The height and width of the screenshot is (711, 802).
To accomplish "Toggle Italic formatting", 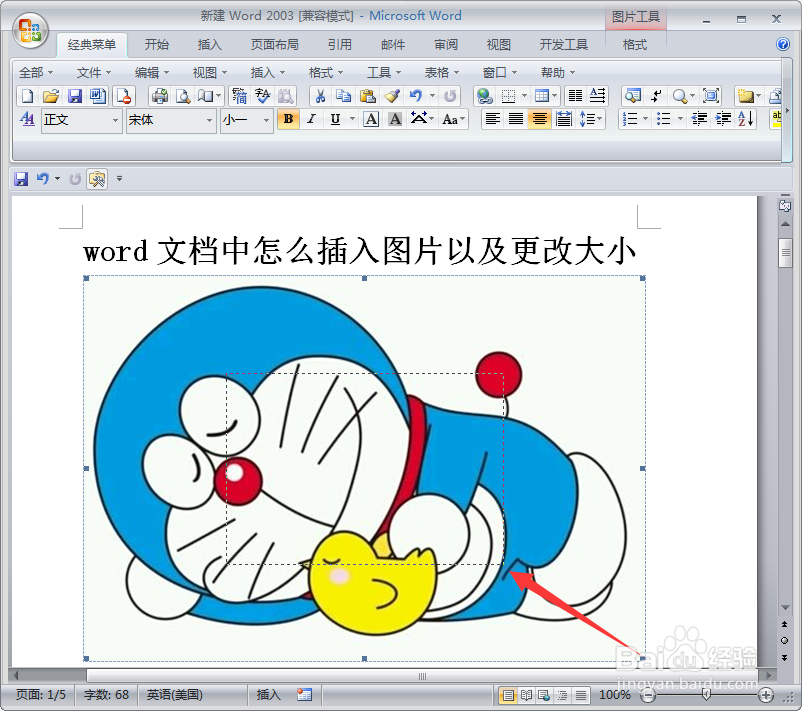I will tap(311, 120).
